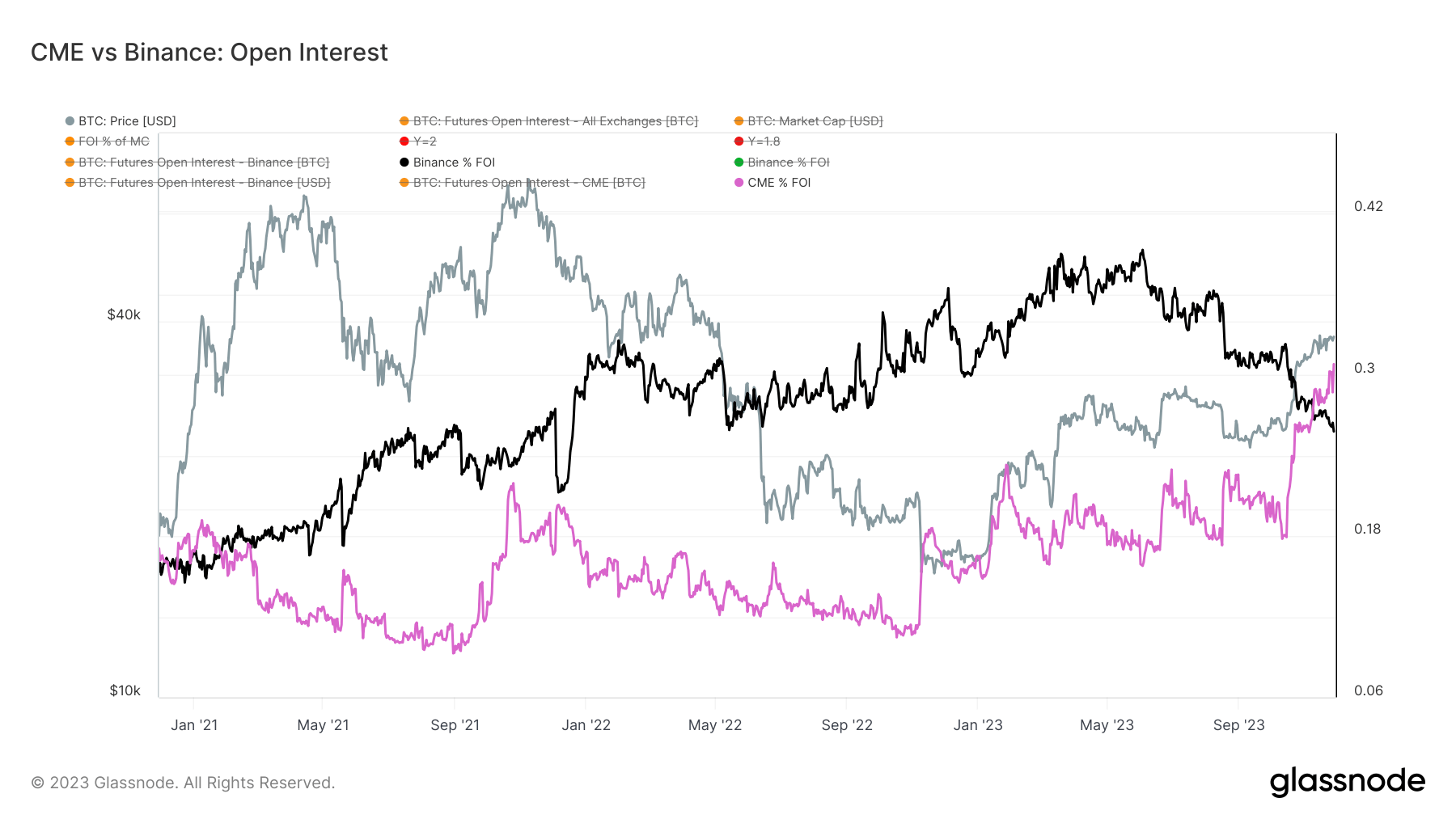1456x819 pixels.
Task: Click the red dot next to Y=2
Action: pyautogui.click(x=404, y=141)
